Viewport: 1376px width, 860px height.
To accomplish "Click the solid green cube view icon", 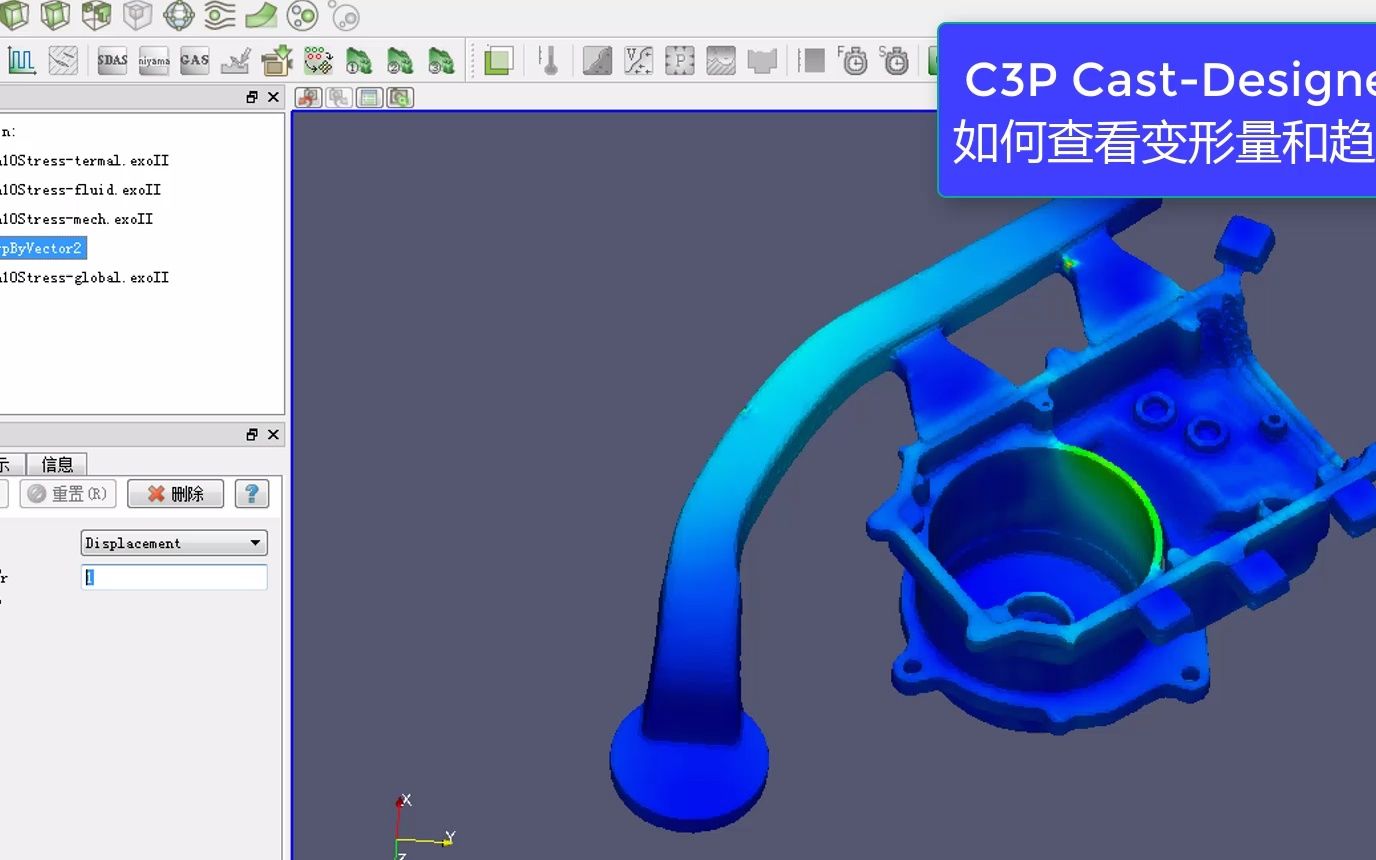I will point(14,15).
